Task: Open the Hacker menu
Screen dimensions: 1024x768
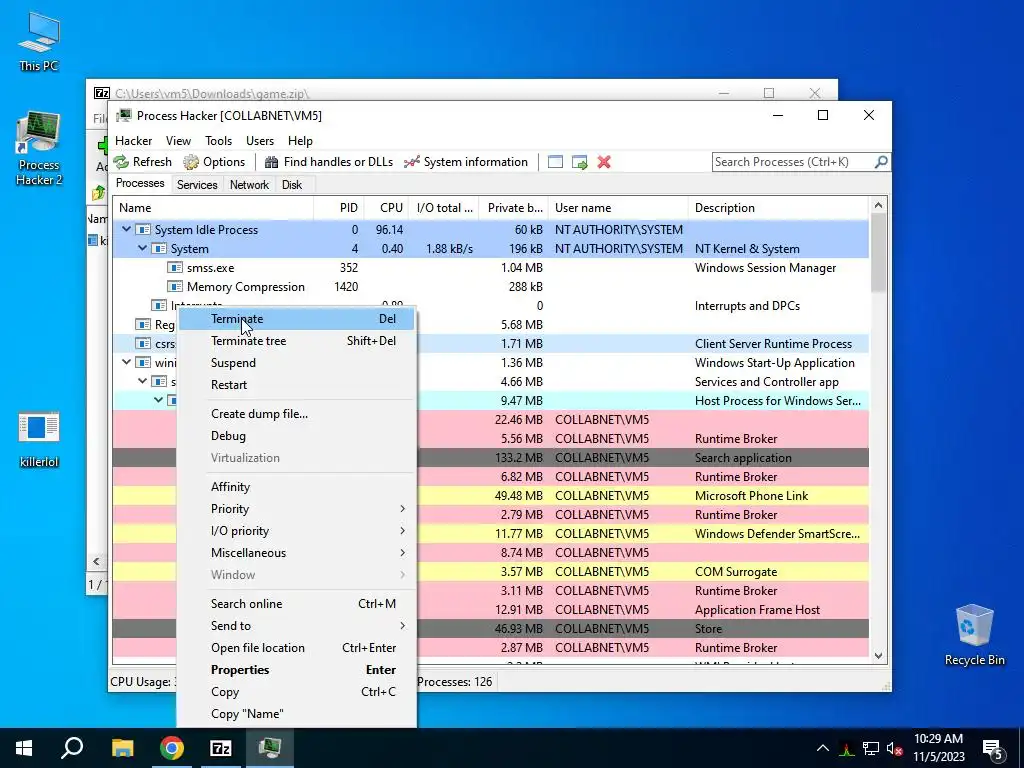Action: tap(133, 141)
